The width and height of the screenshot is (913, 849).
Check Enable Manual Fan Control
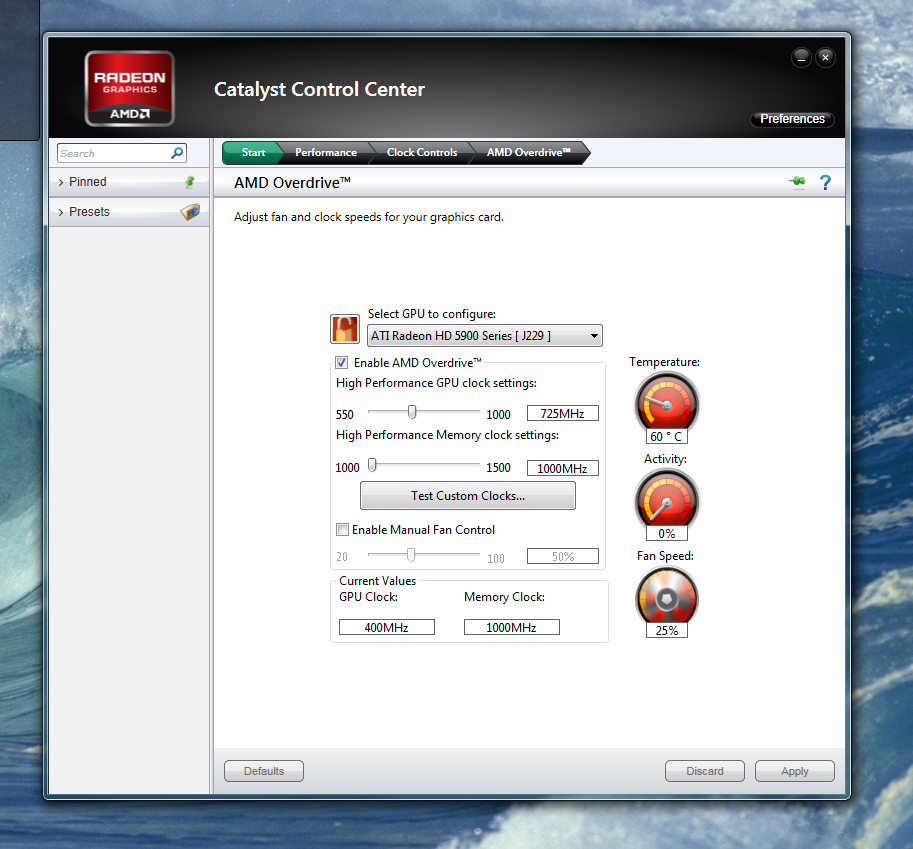click(342, 529)
